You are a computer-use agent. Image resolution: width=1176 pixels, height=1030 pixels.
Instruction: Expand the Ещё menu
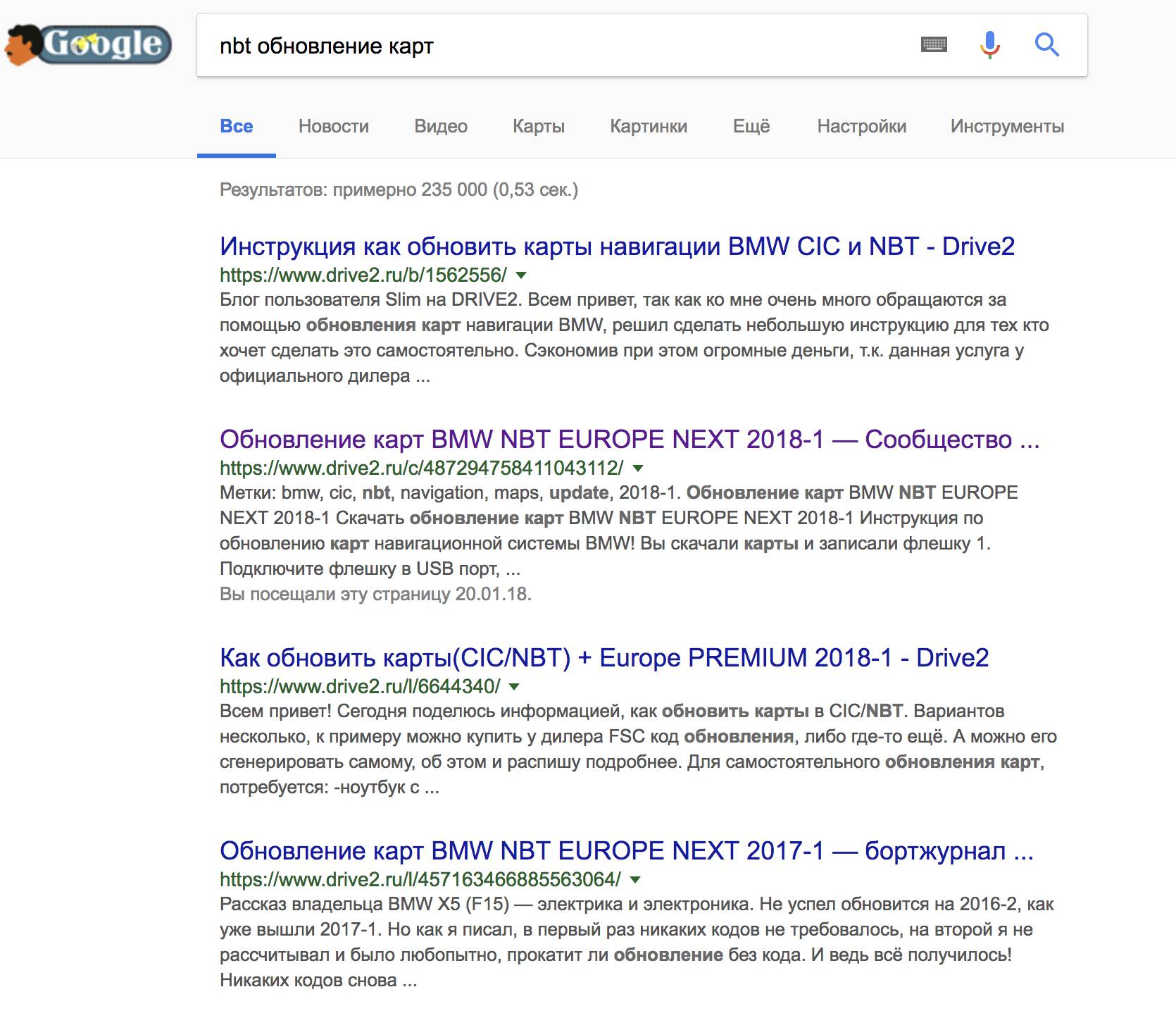tap(751, 127)
